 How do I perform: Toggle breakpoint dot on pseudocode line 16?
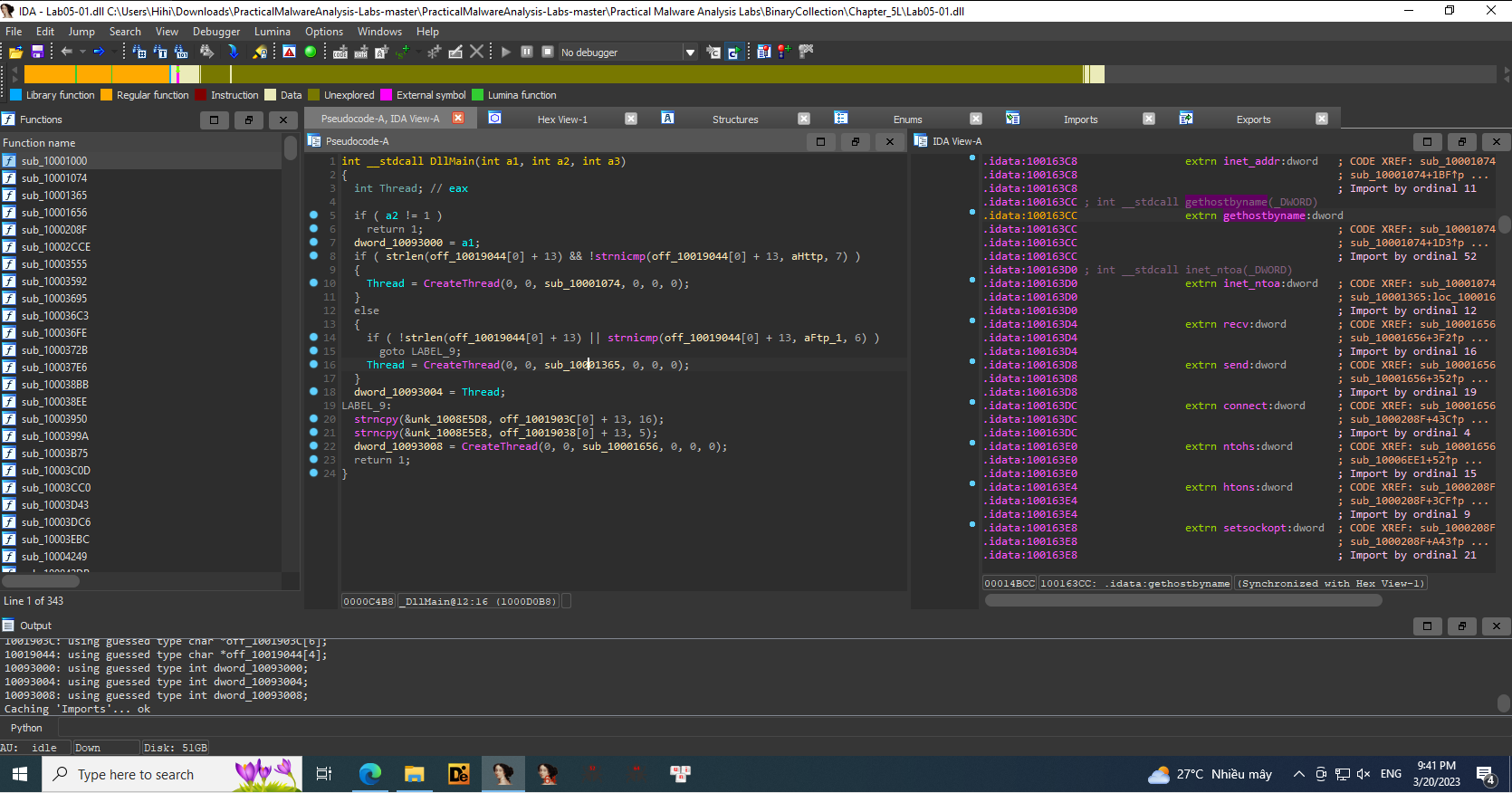[x=313, y=365]
